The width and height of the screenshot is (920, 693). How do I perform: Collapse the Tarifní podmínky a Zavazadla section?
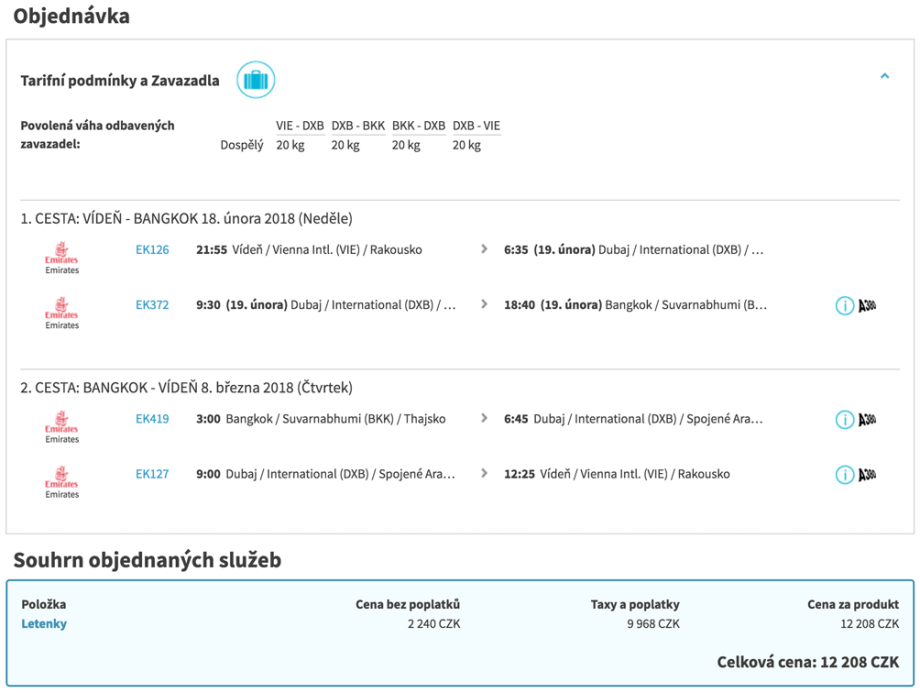884,76
